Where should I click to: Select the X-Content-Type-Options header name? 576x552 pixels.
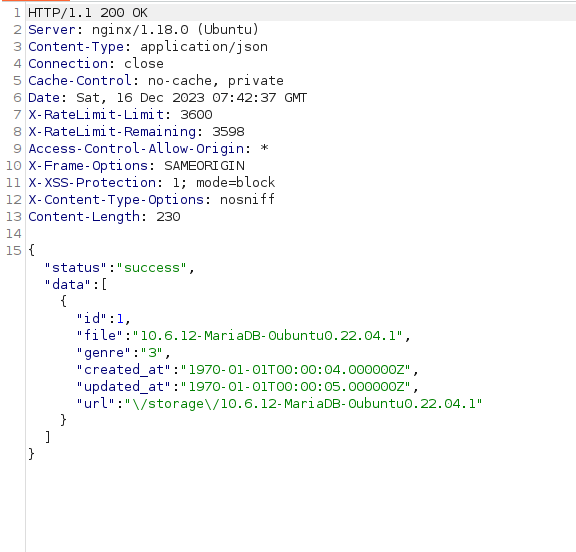[x=116, y=199]
